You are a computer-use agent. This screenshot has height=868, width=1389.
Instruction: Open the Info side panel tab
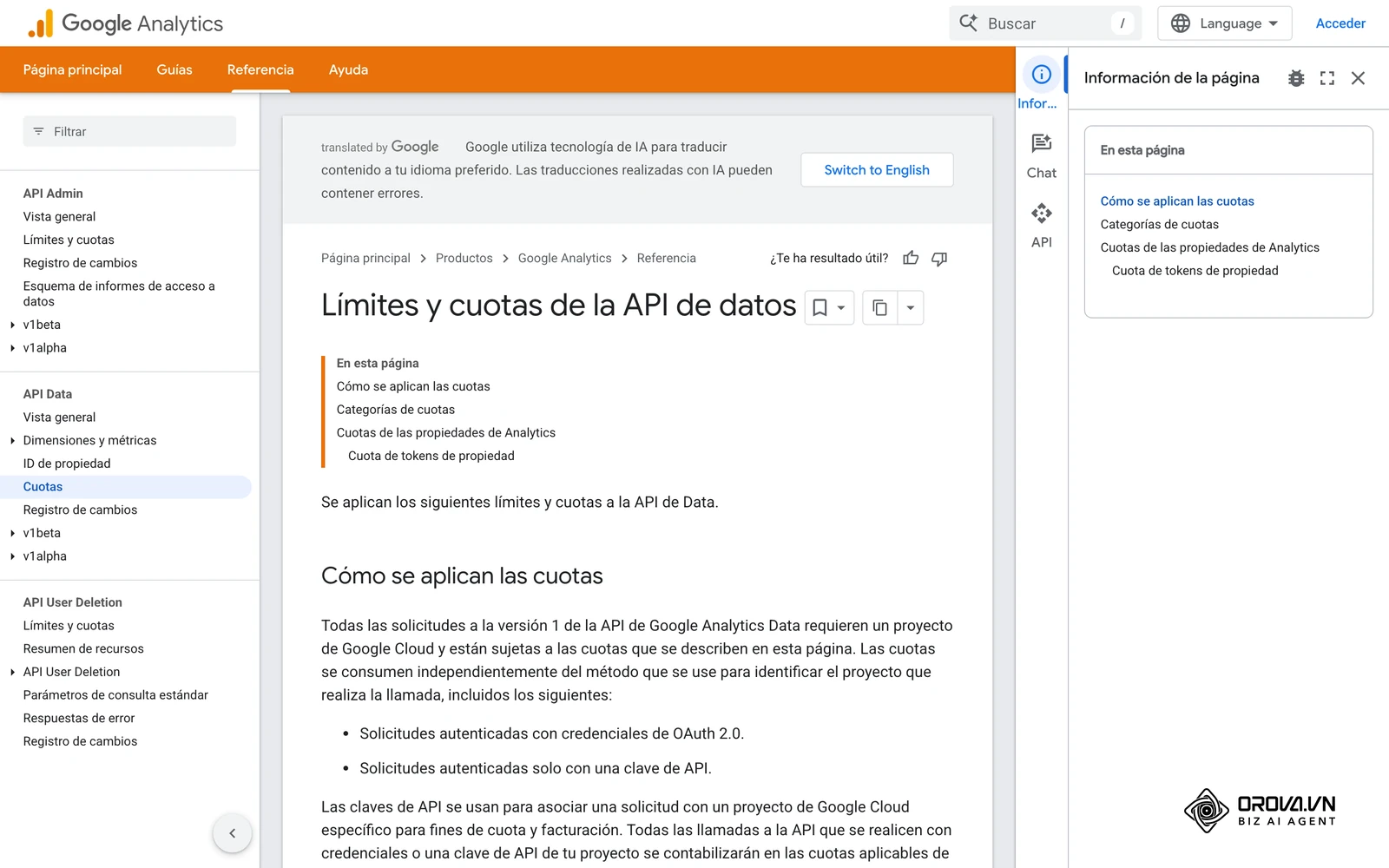(x=1041, y=84)
